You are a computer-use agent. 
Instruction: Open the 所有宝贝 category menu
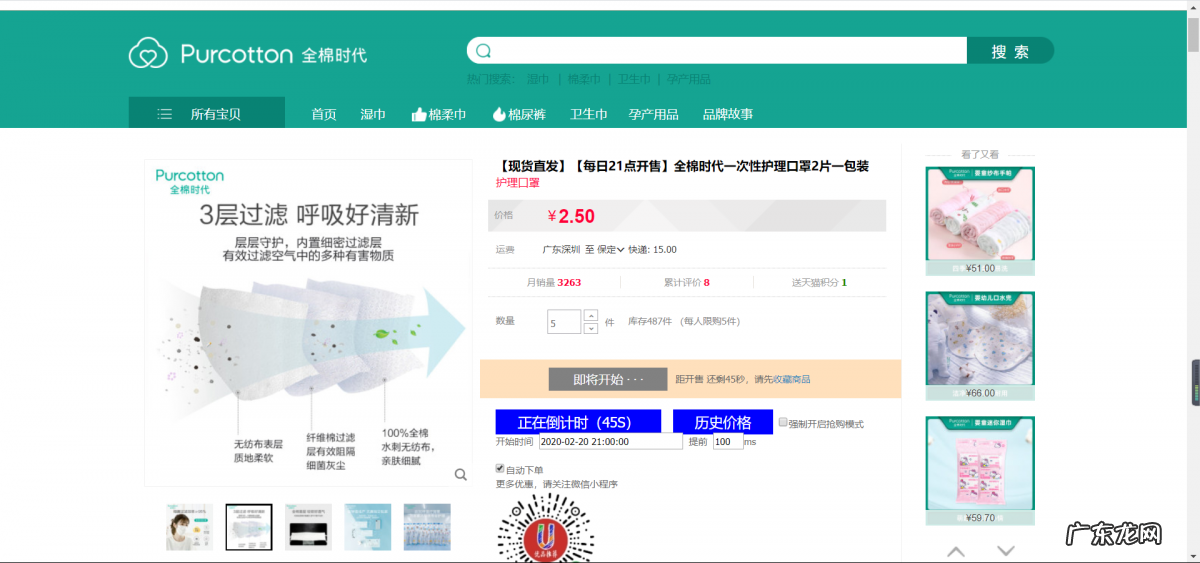(207, 114)
